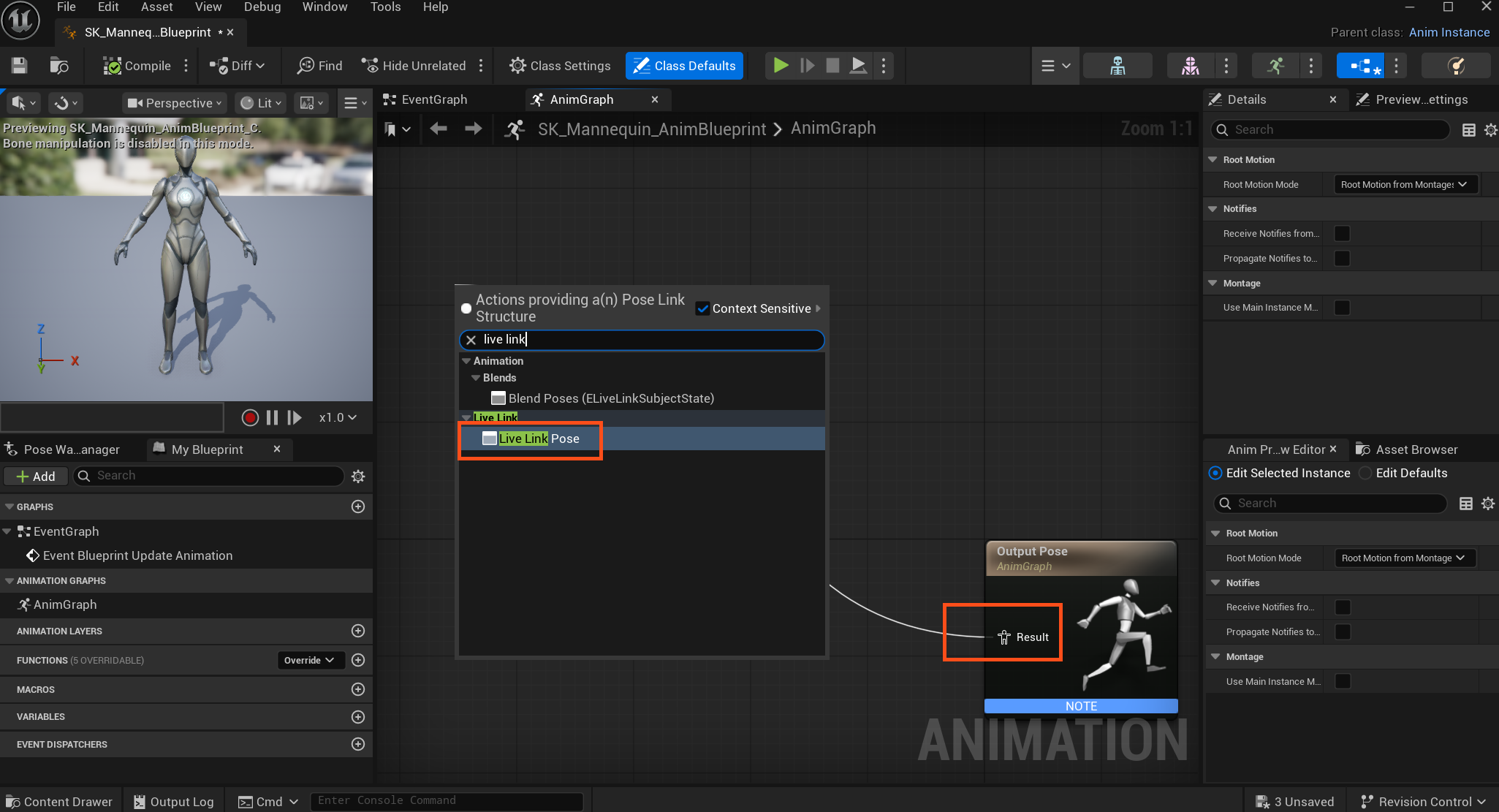
Task: Select Edit Defaults radio button
Action: click(x=1365, y=473)
